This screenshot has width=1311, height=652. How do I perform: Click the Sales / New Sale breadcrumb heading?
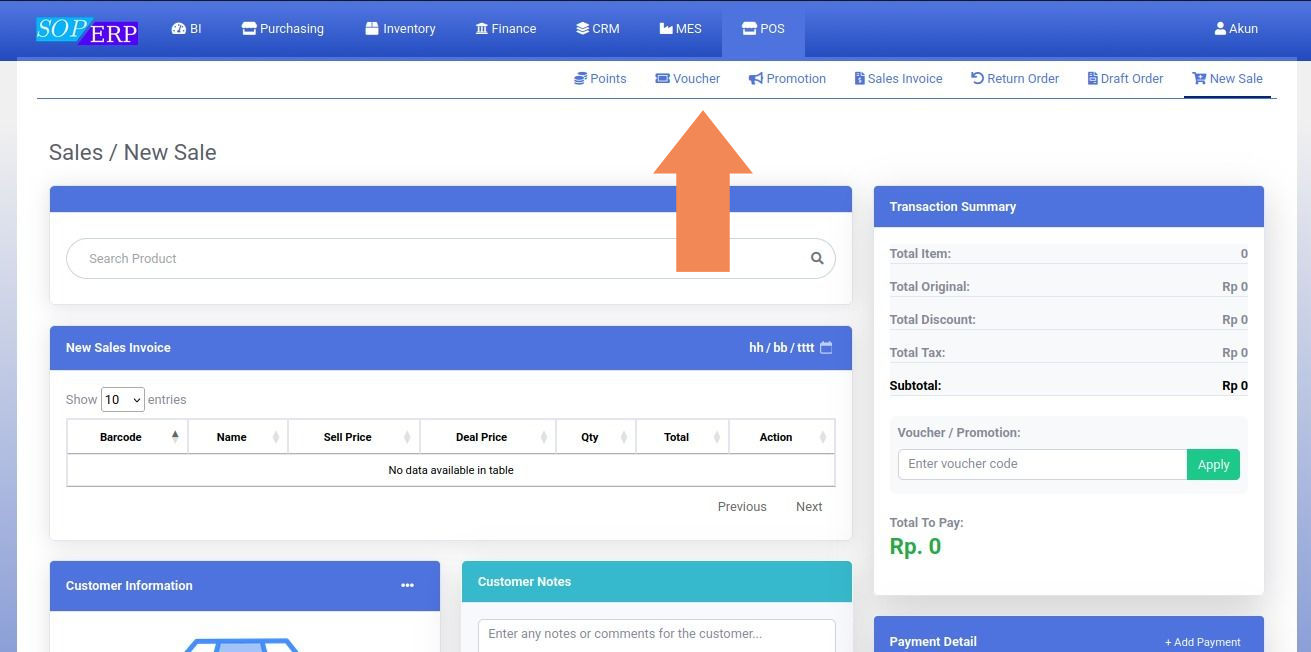[x=133, y=152]
